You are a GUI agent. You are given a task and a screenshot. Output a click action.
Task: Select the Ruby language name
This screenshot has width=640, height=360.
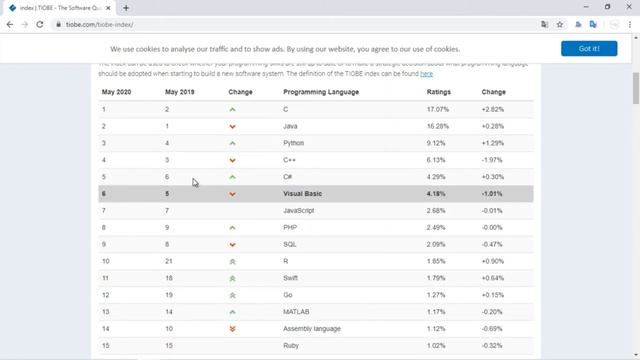click(x=291, y=345)
